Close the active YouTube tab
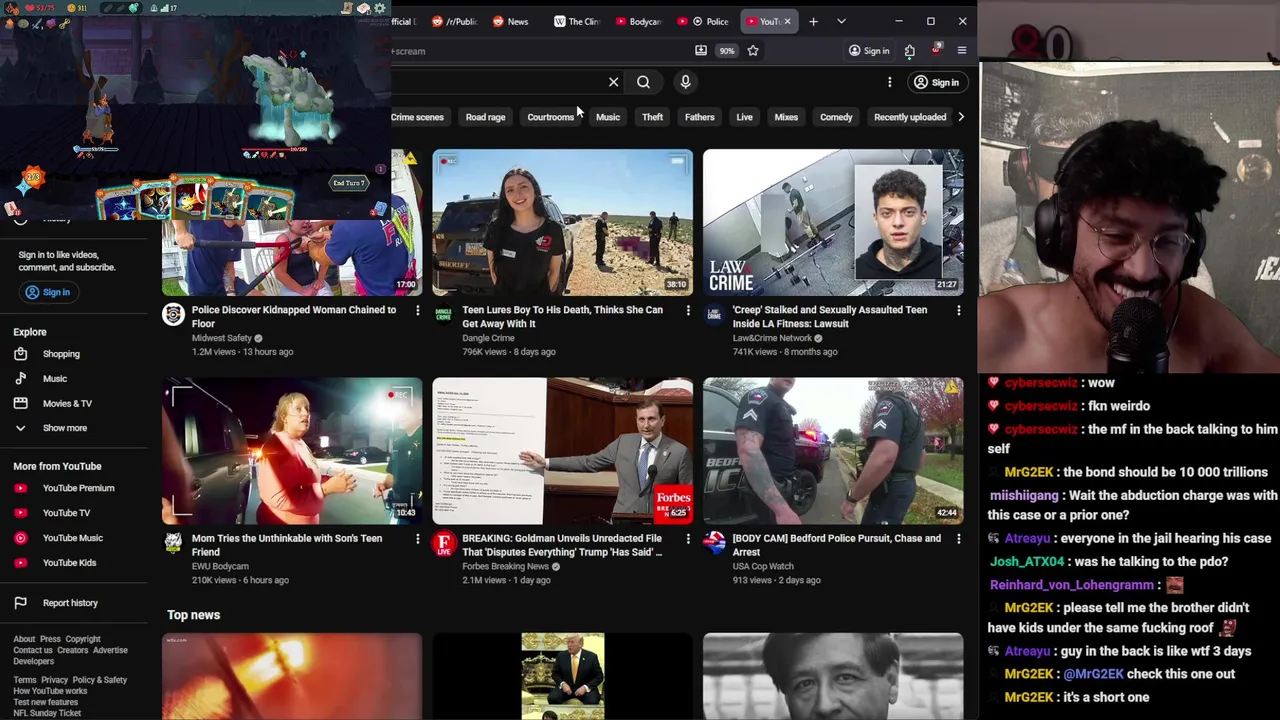1280x720 pixels. (787, 21)
